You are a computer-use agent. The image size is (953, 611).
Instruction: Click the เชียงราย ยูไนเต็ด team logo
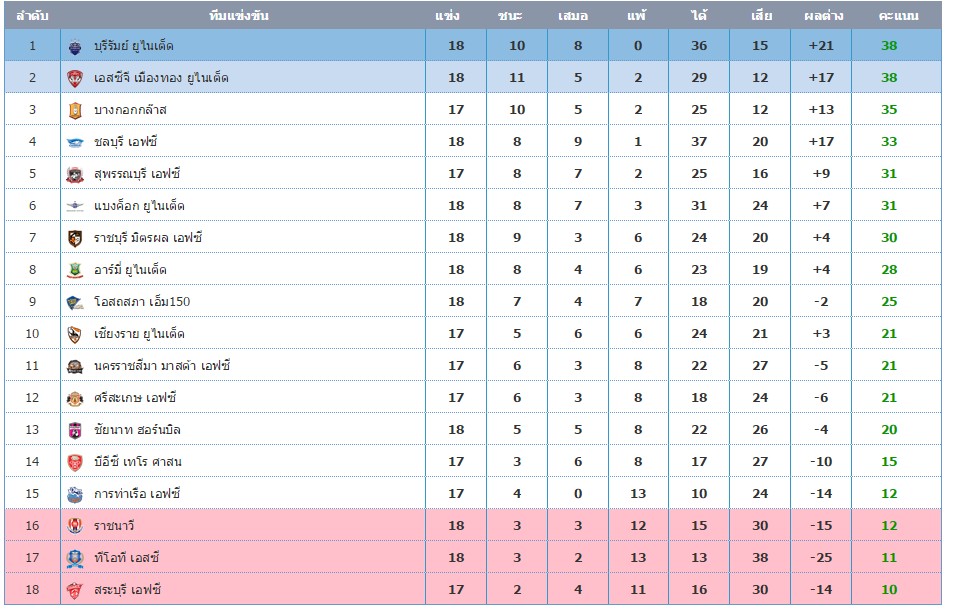(75, 334)
